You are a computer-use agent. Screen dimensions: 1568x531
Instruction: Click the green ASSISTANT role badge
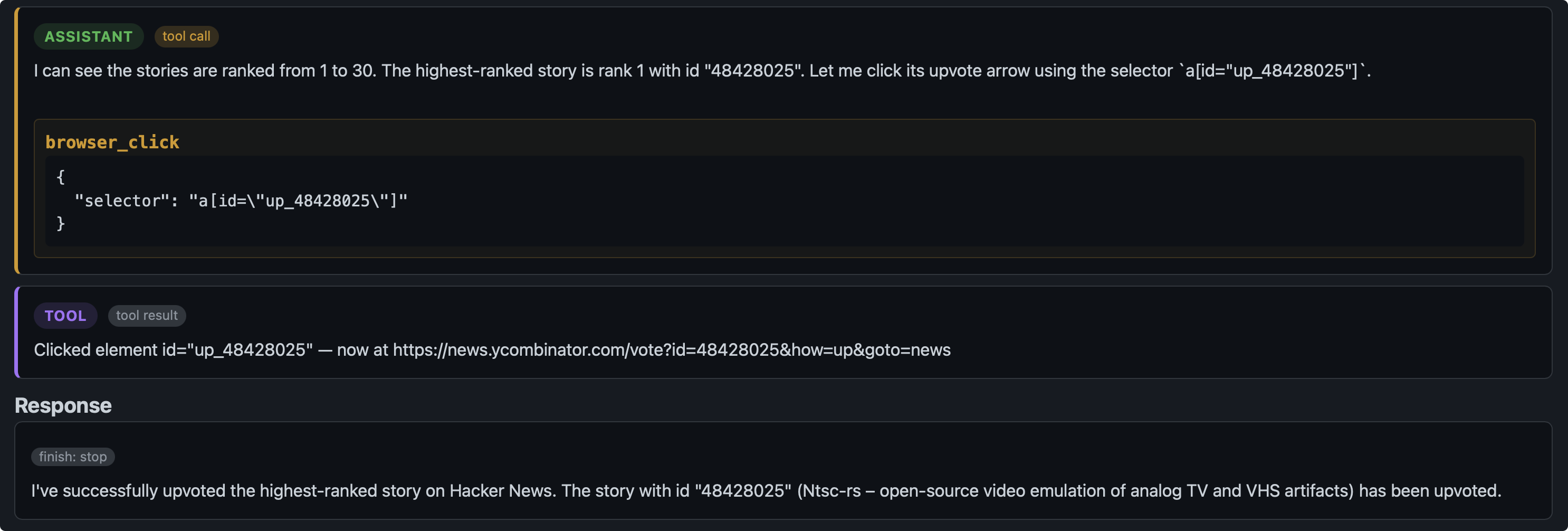[x=88, y=36]
